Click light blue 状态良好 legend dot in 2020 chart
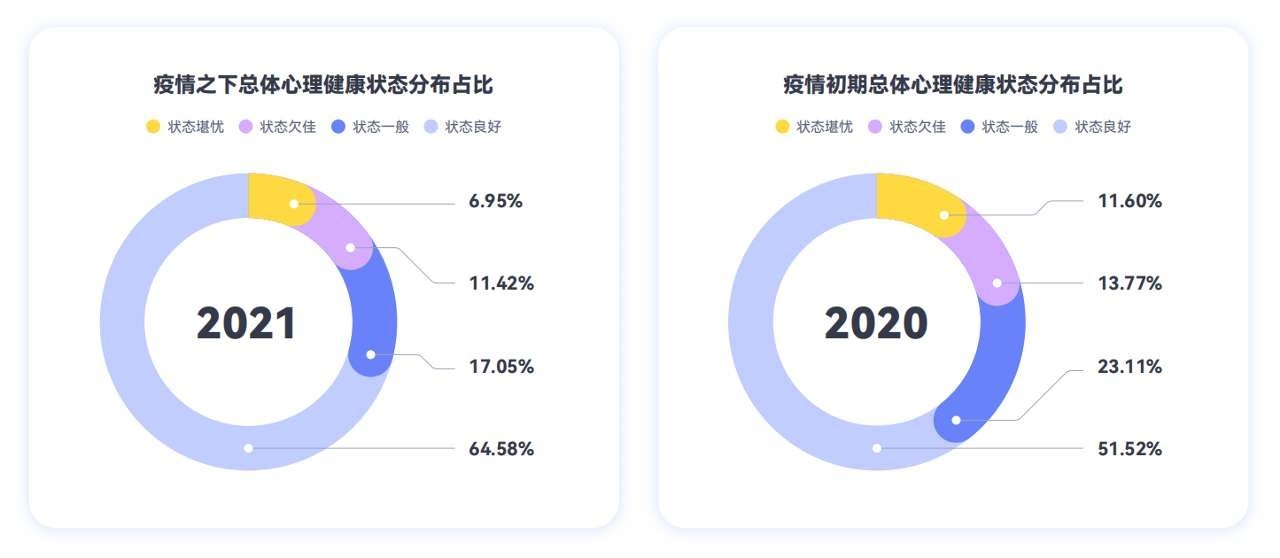 (x=1060, y=127)
